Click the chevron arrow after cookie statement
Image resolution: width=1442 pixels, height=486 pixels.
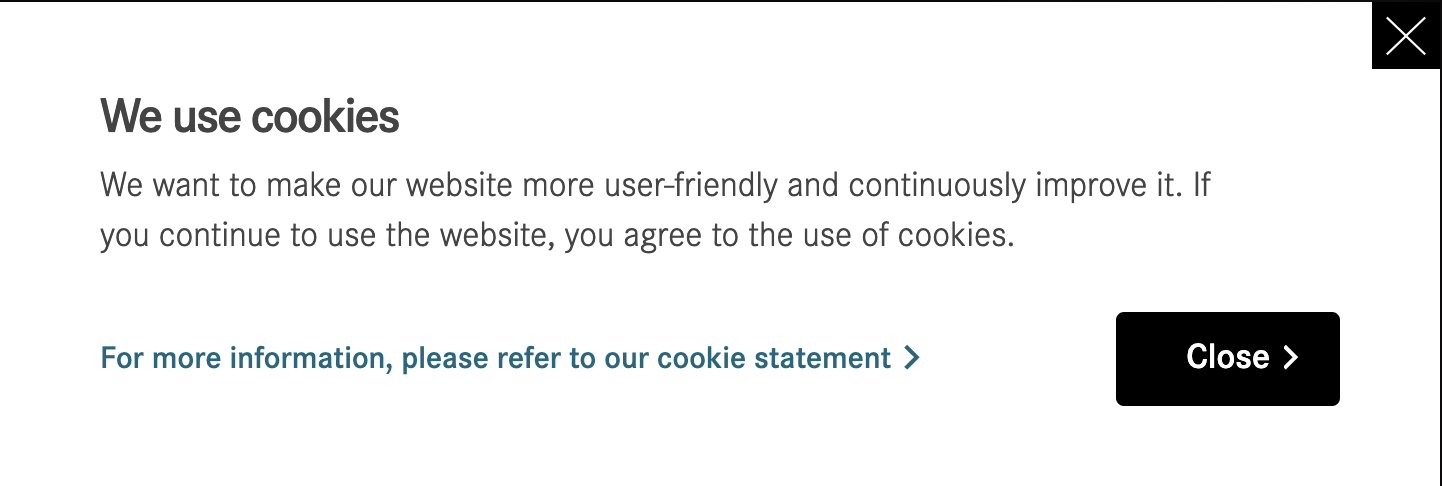point(911,358)
